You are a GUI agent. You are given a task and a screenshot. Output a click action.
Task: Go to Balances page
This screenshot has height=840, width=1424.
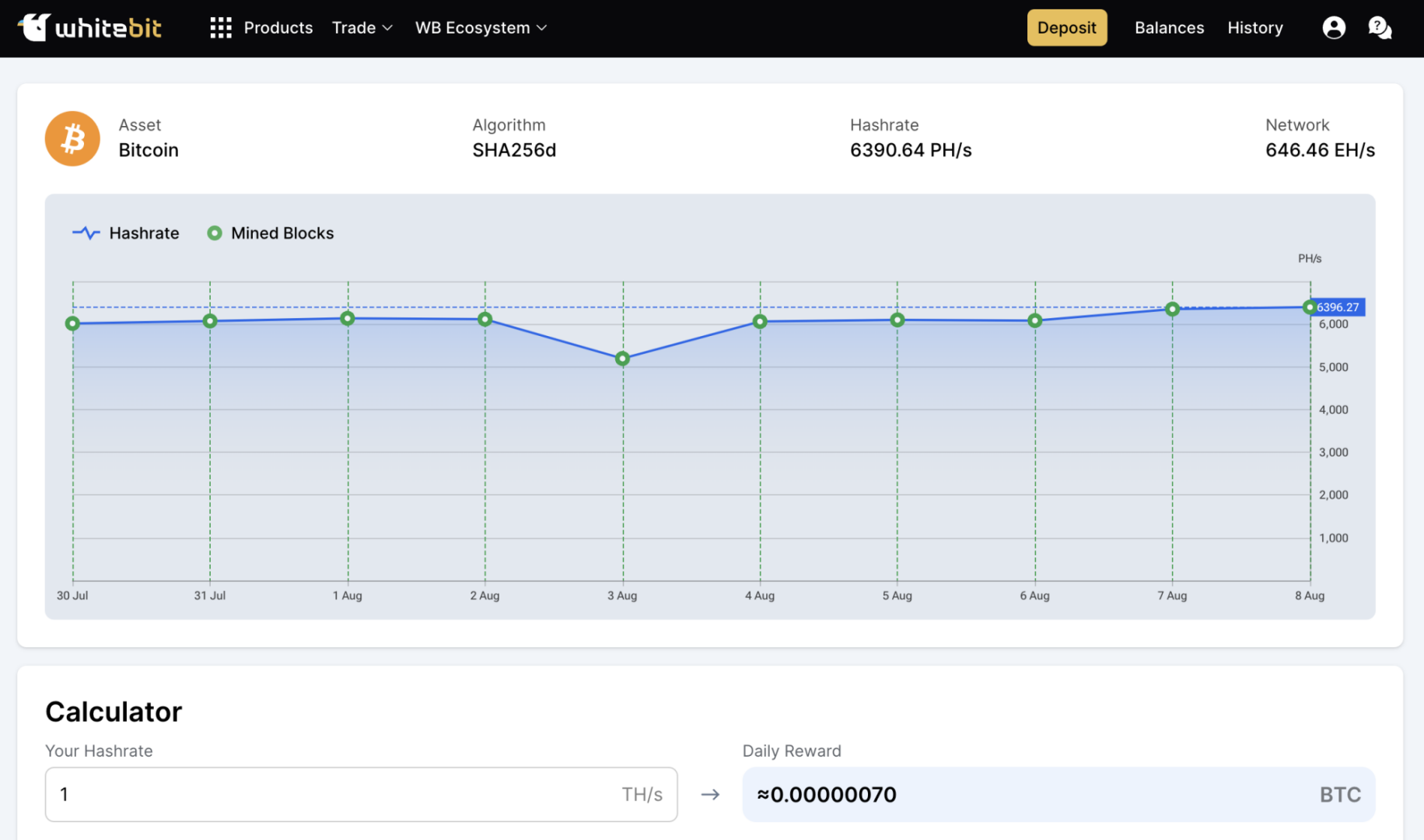[x=1169, y=28]
